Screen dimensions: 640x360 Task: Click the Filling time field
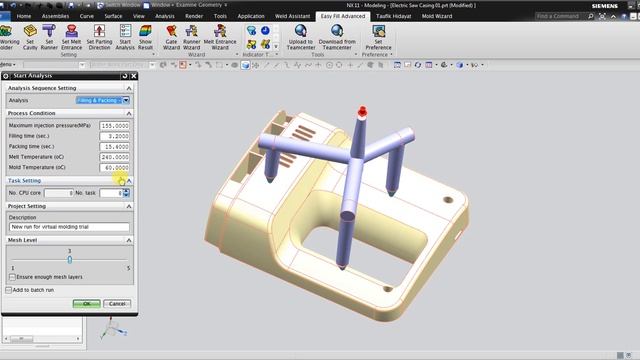pyautogui.click(x=115, y=136)
